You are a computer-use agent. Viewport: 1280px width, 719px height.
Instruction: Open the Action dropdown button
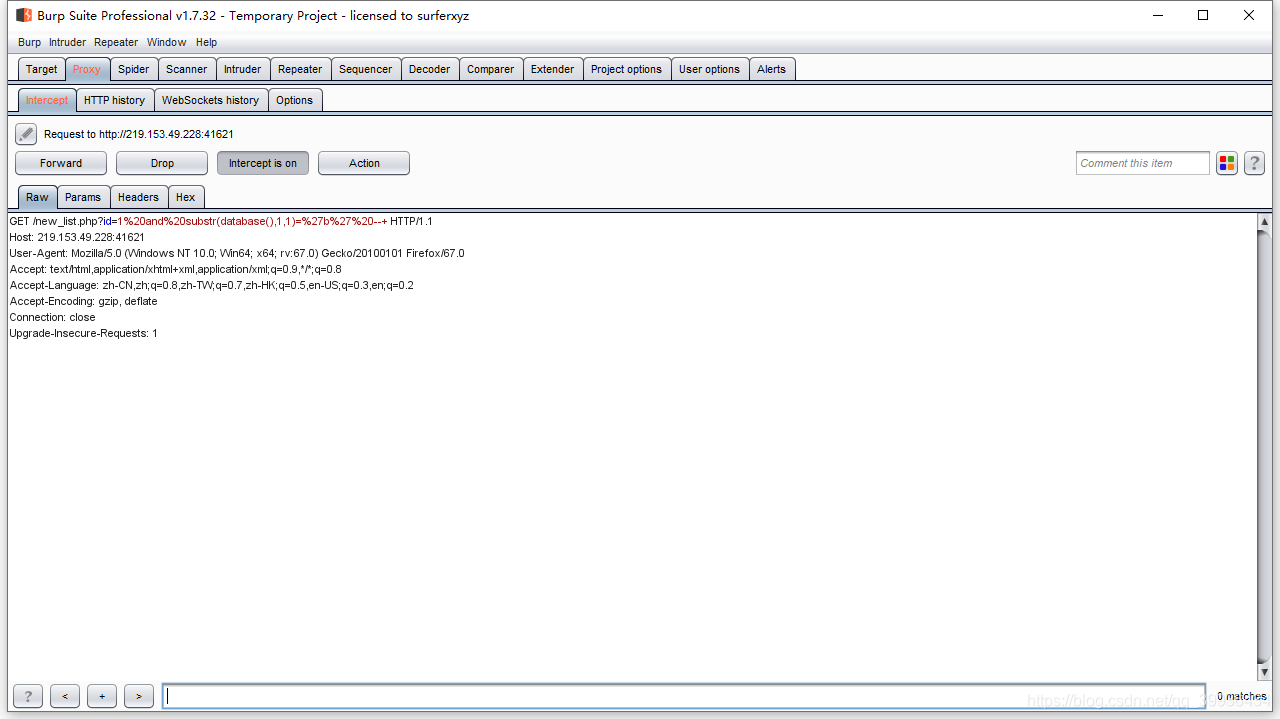364,163
